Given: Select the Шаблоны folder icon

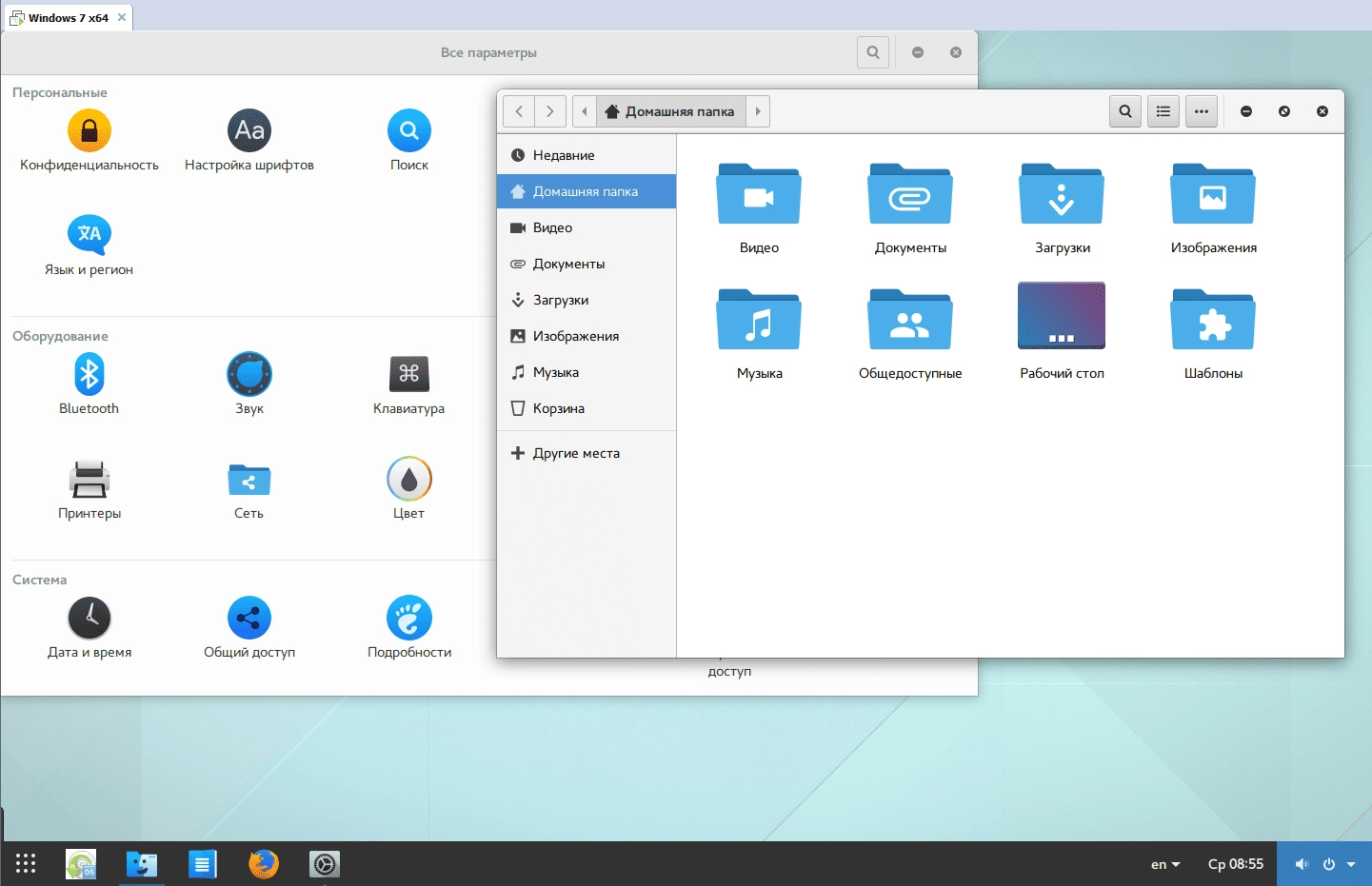Looking at the screenshot, I should click(x=1213, y=320).
